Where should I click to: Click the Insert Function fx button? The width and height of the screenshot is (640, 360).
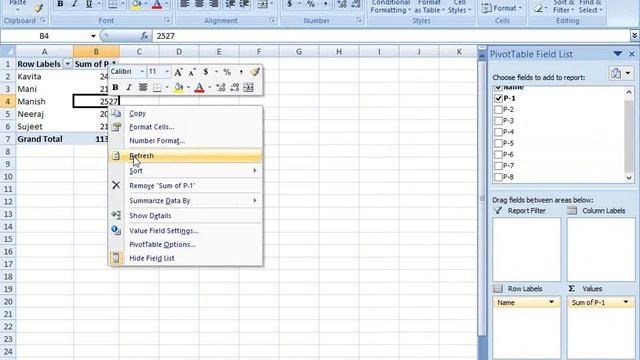(x=144, y=36)
